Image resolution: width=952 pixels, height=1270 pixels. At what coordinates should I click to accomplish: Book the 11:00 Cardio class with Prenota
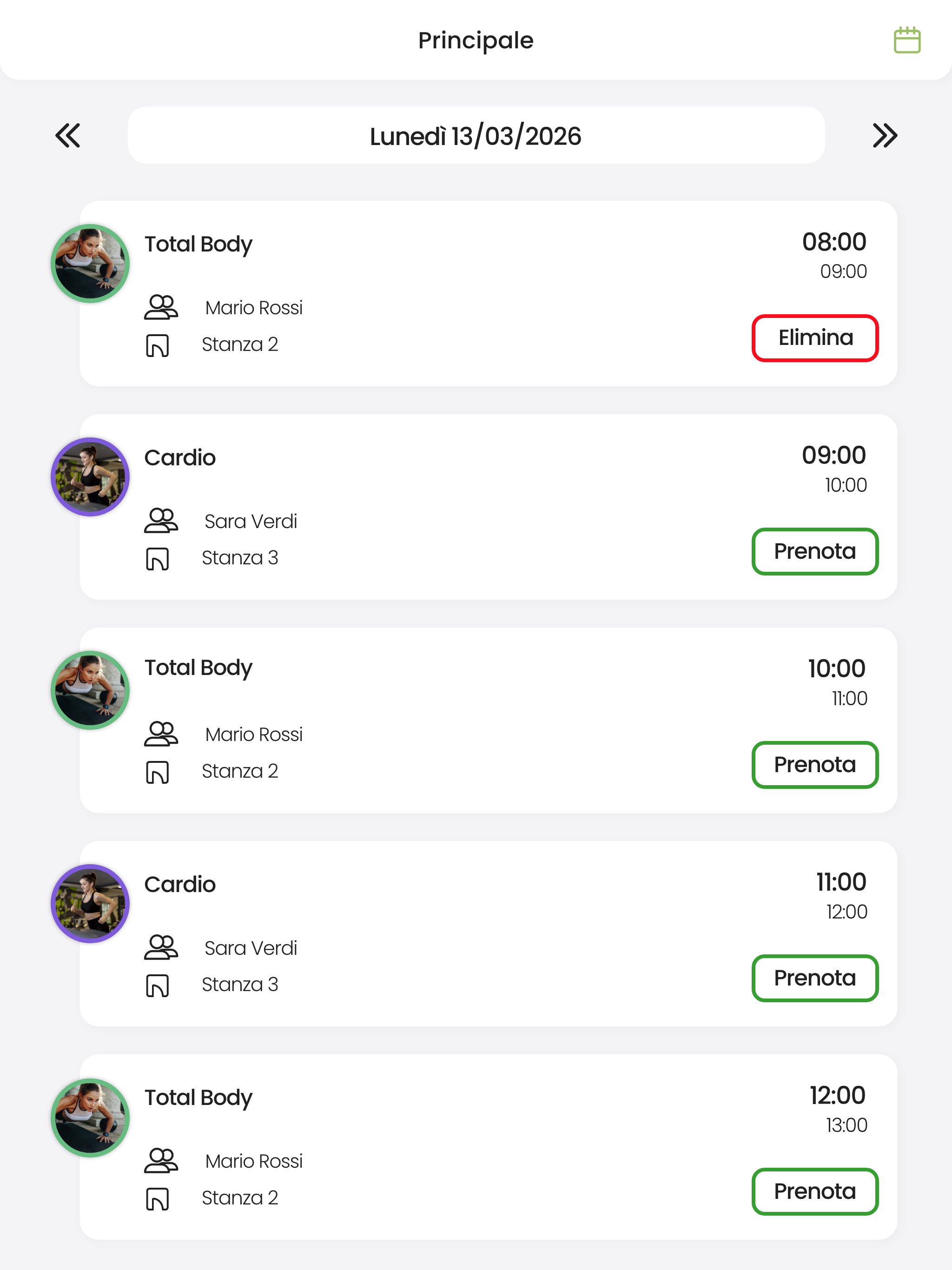[x=815, y=979]
